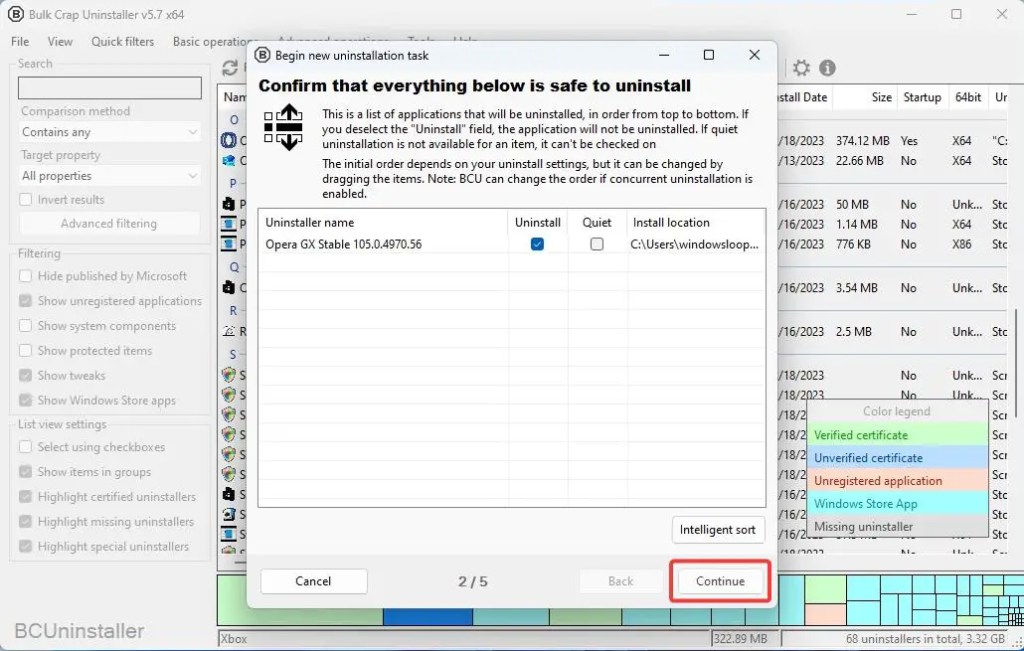Image resolution: width=1024 pixels, height=651 pixels.
Task: Select the Opera GX Stable 105.0.4970.56 row
Action: click(511, 244)
